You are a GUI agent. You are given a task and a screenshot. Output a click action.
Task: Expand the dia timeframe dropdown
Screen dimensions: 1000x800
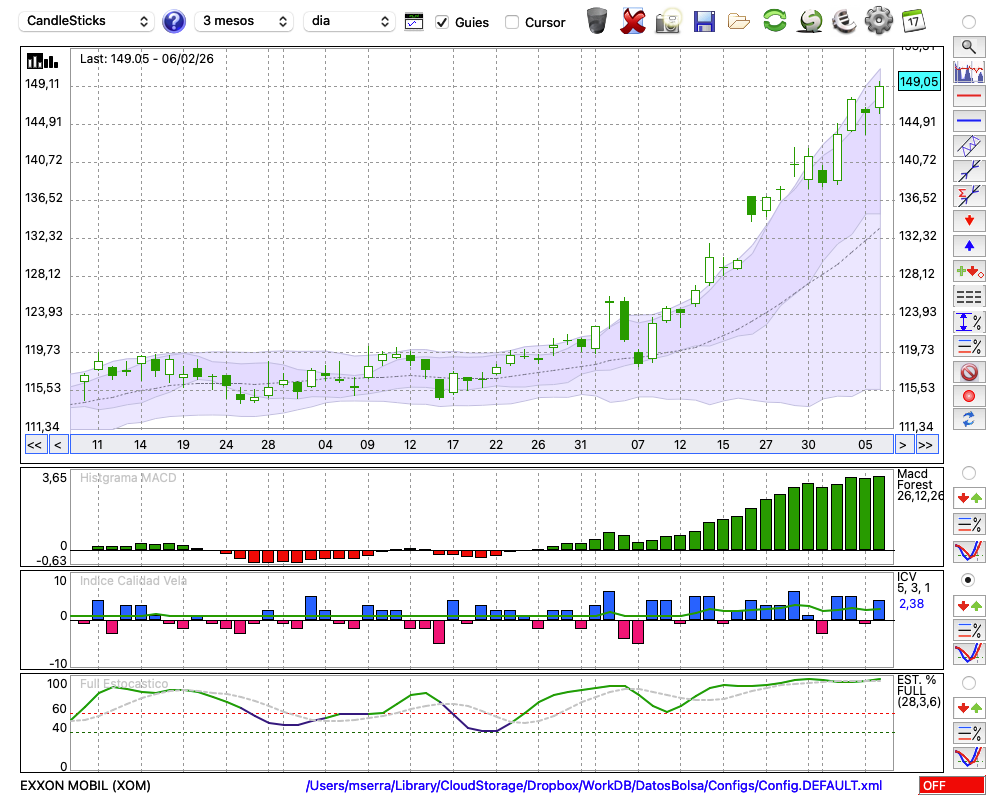coord(350,21)
